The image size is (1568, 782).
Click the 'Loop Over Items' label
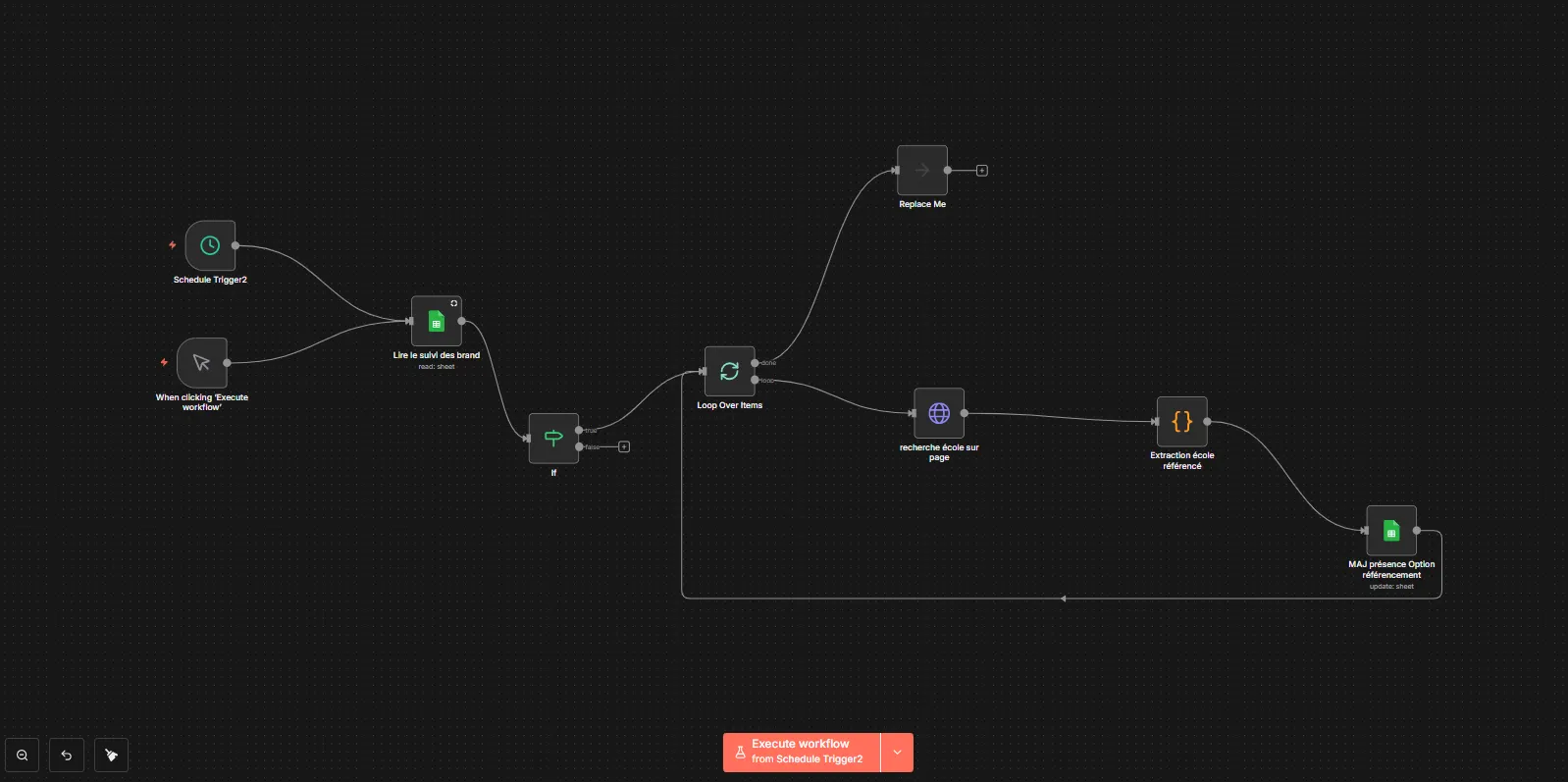[730, 405]
